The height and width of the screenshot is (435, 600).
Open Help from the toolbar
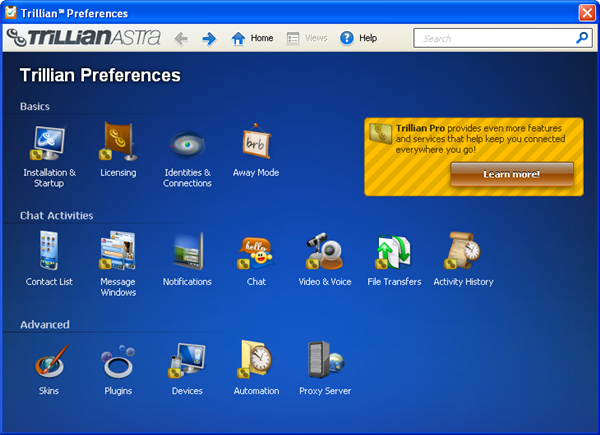pyautogui.click(x=358, y=38)
